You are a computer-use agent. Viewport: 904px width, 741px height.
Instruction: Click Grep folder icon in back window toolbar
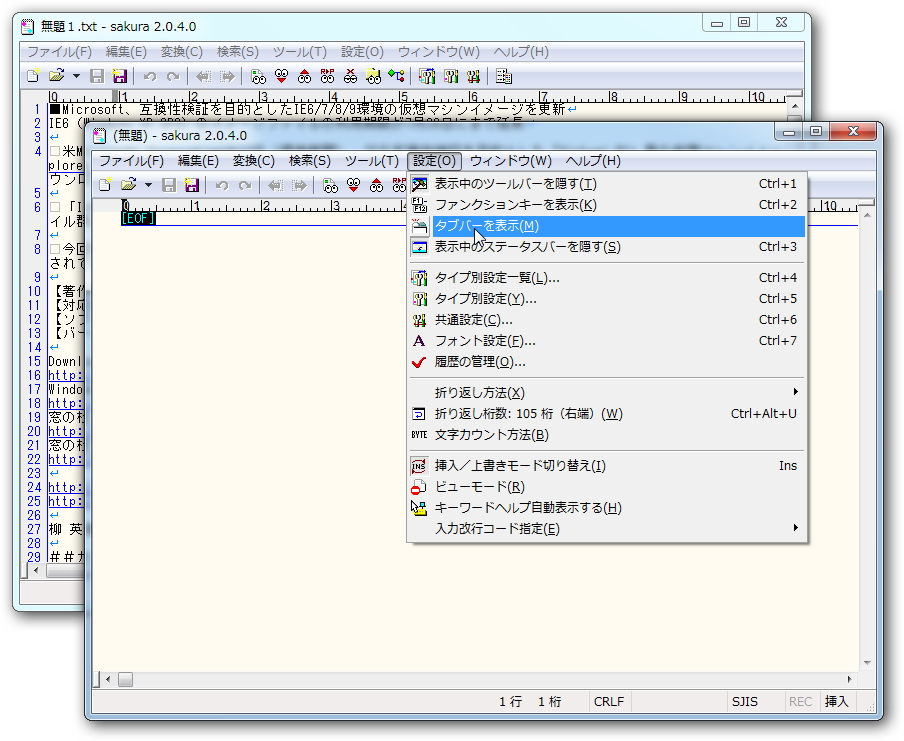[x=374, y=76]
